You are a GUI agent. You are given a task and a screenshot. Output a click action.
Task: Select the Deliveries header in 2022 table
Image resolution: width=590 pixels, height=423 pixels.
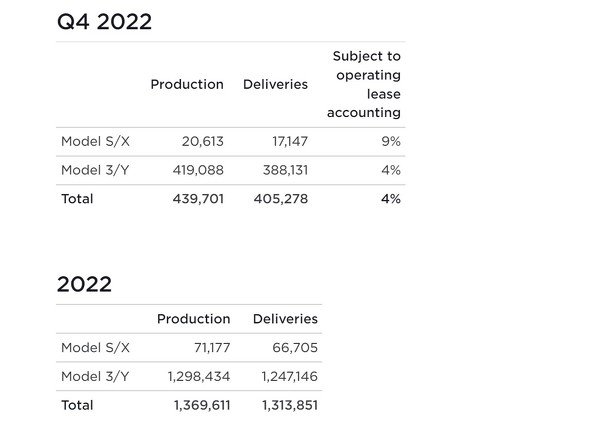[285, 319]
